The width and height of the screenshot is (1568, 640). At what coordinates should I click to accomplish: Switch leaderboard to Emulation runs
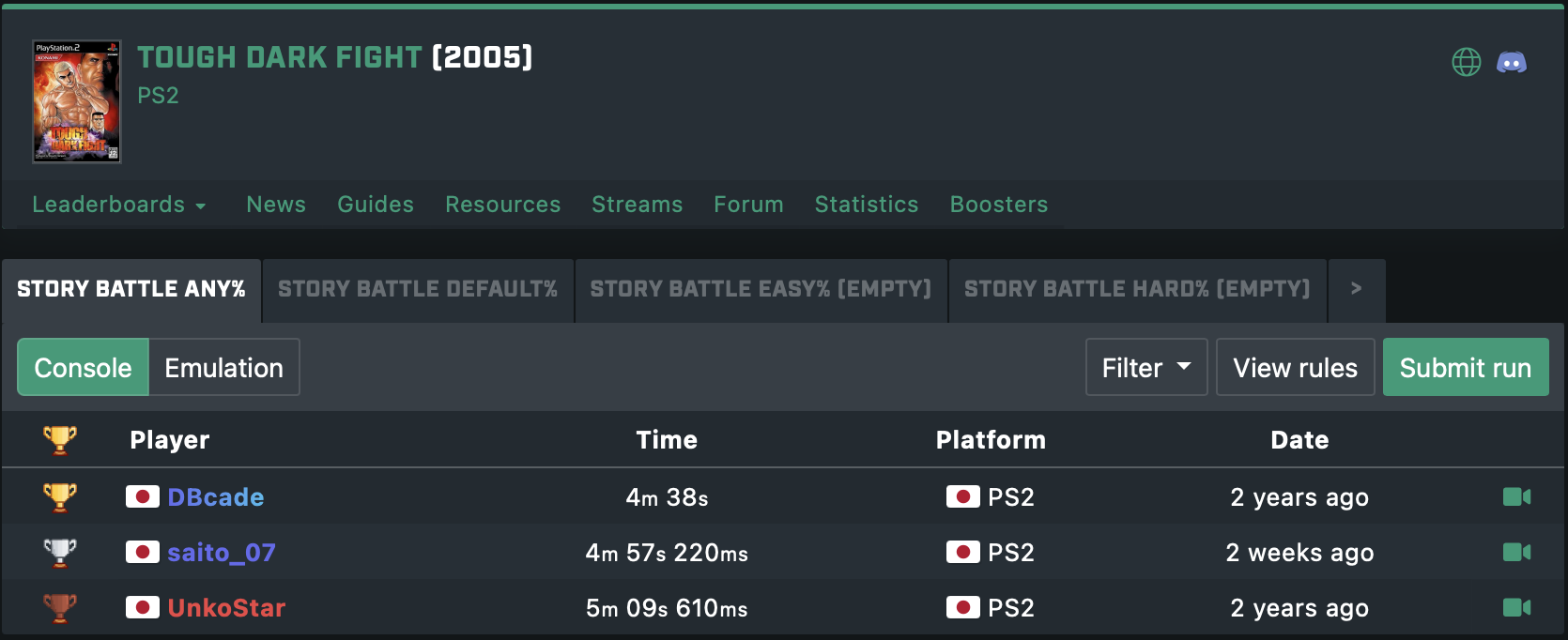(x=223, y=367)
